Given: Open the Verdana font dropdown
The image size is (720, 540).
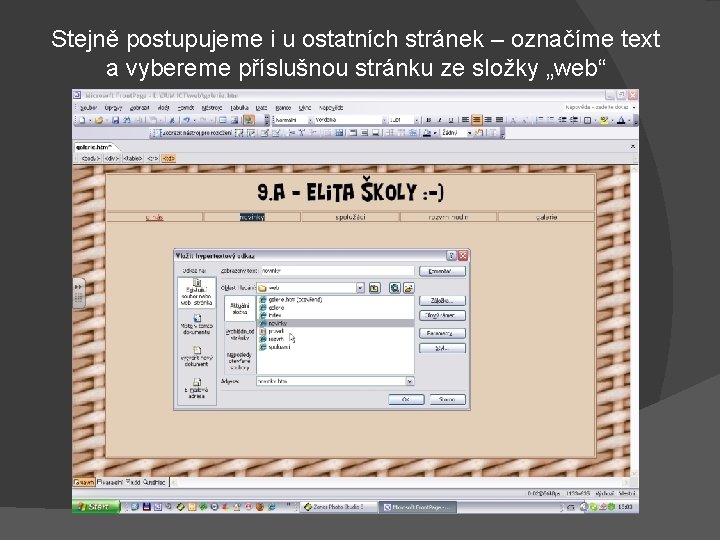Looking at the screenshot, I should click(384, 120).
